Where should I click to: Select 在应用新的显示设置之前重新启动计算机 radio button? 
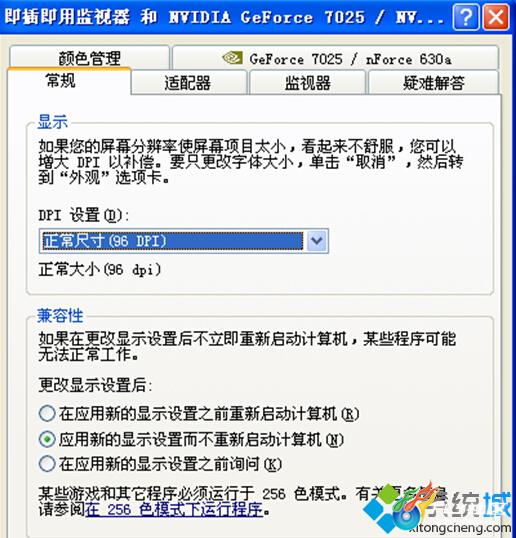[x=47, y=413]
